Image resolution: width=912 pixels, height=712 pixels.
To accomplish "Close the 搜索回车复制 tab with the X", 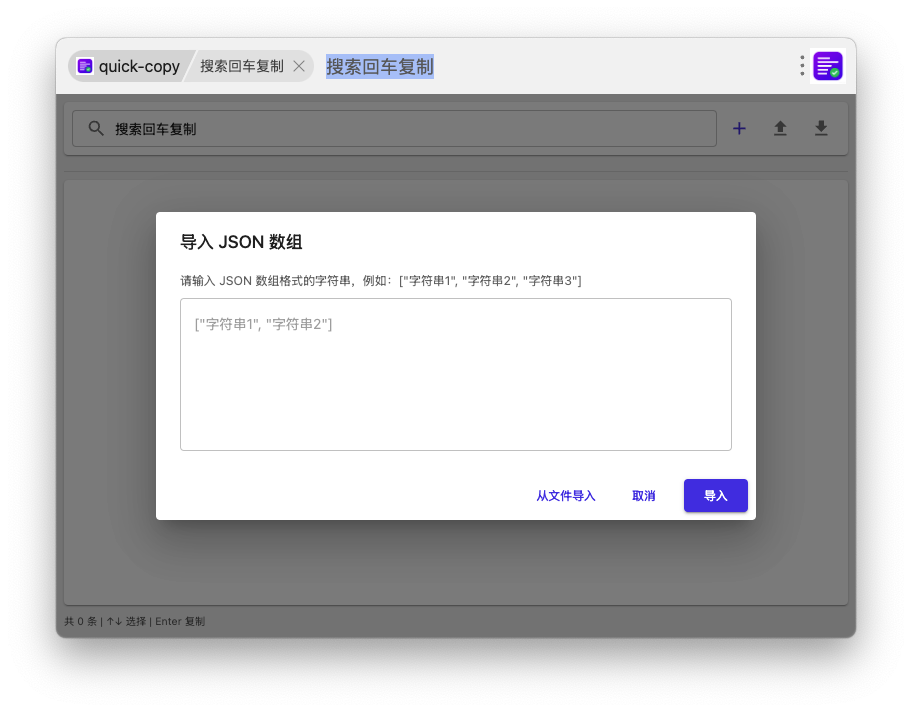I will click(298, 67).
